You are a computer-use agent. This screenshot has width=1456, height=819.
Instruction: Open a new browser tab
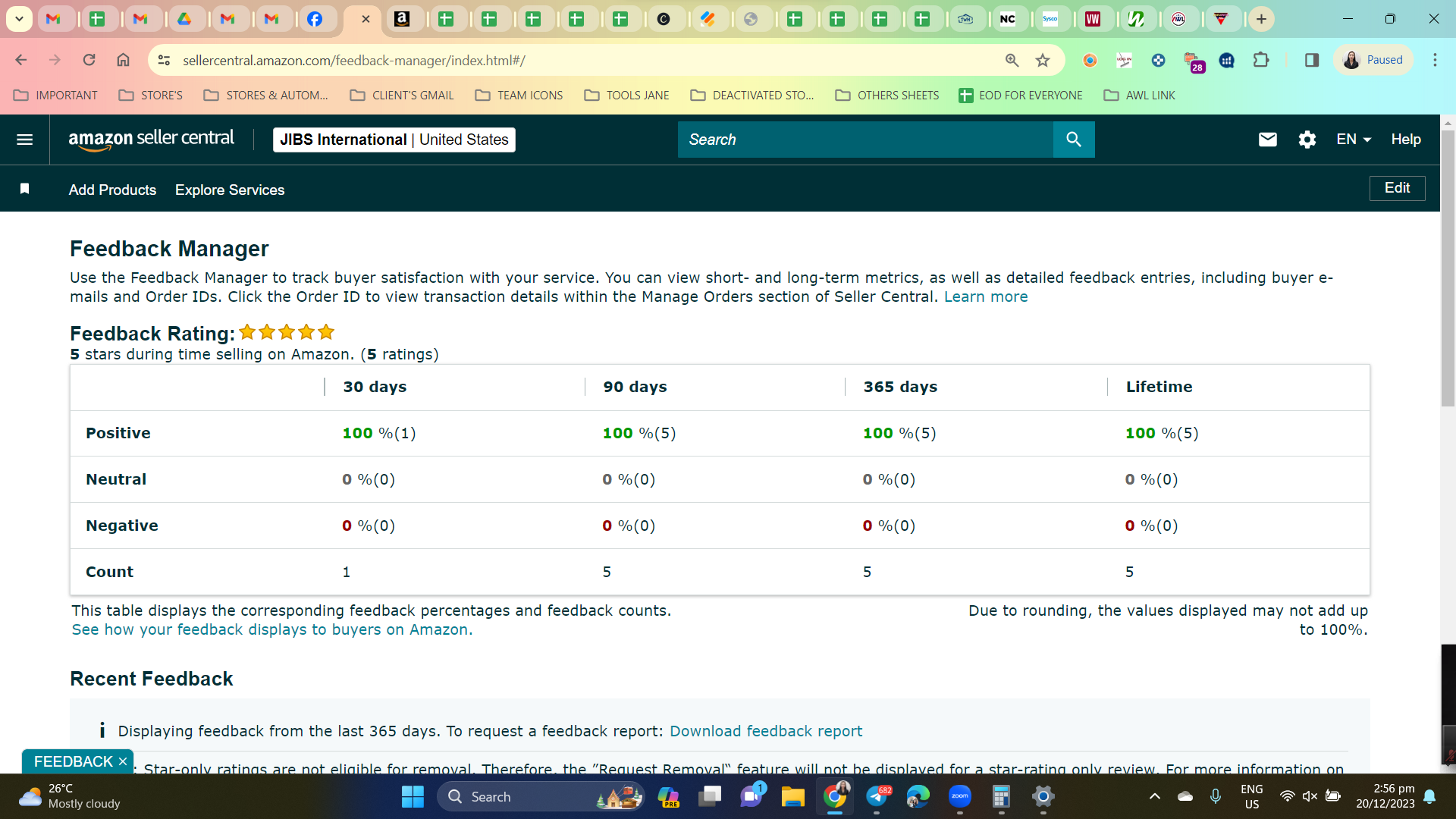pos(1261,19)
